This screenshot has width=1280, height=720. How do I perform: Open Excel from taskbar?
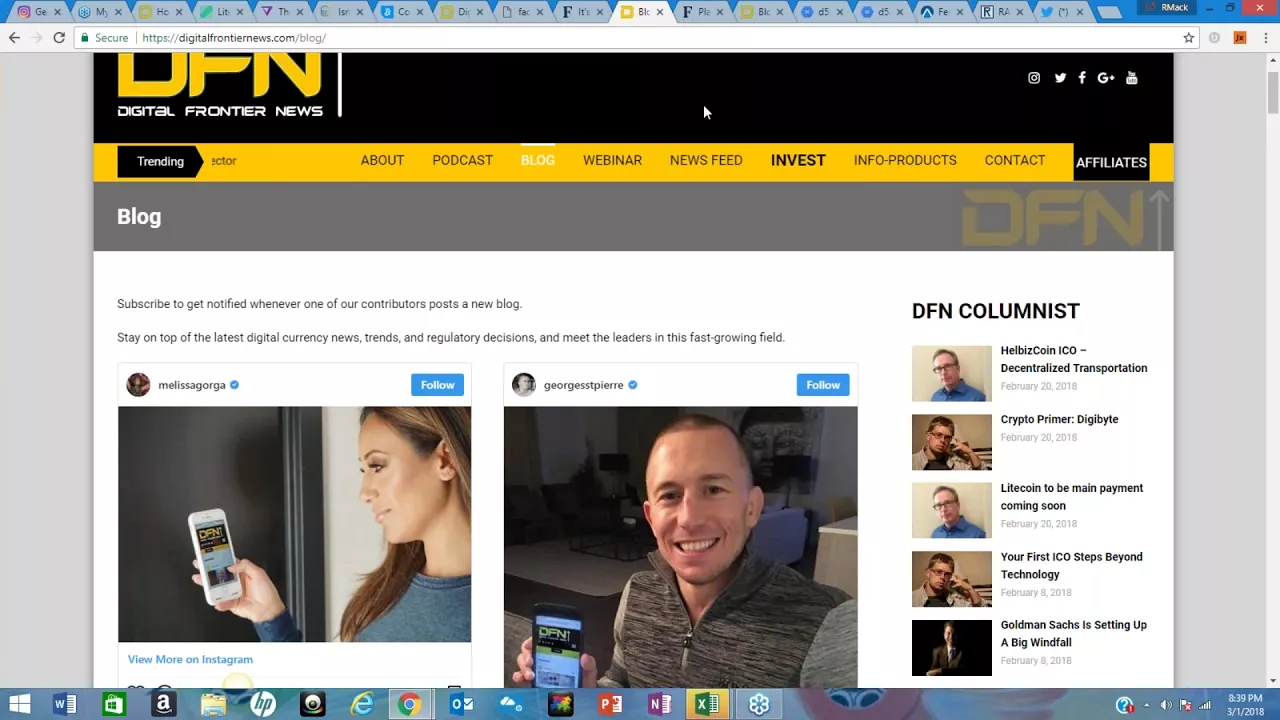tap(708, 704)
